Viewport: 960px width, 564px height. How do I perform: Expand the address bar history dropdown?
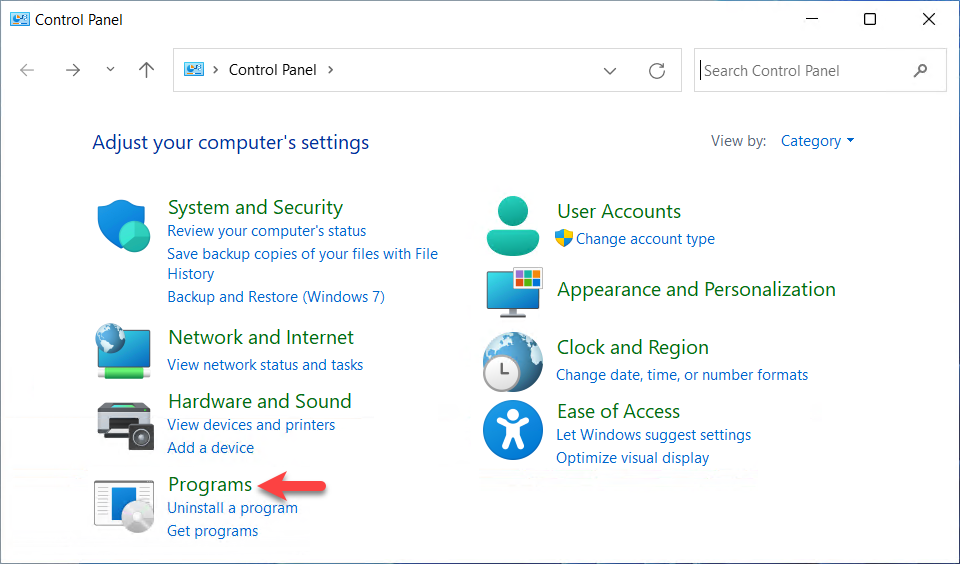pos(610,71)
